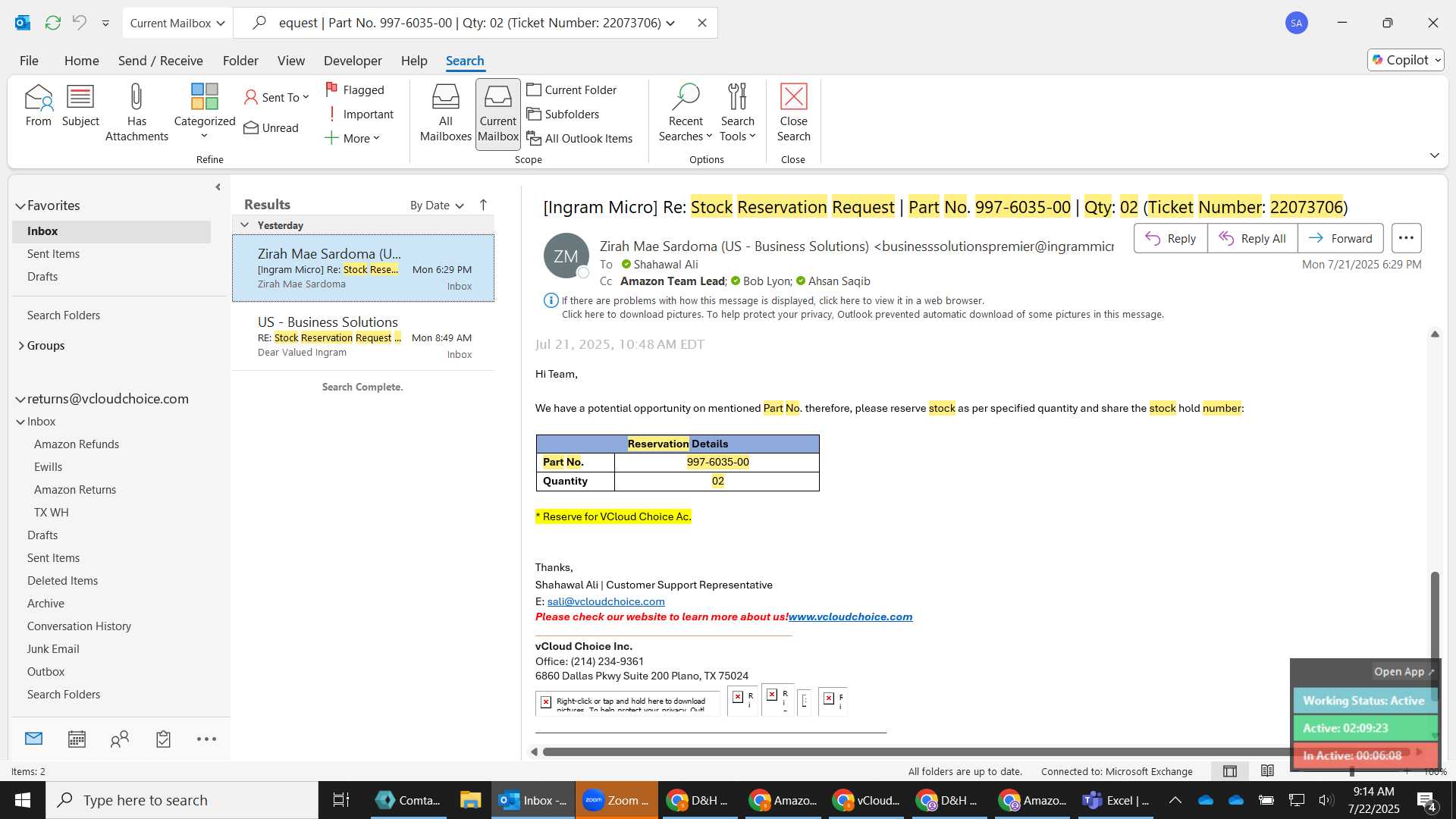Viewport: 1456px width, 819px height.
Task: Open the Calendar view icon
Action: tap(77, 739)
